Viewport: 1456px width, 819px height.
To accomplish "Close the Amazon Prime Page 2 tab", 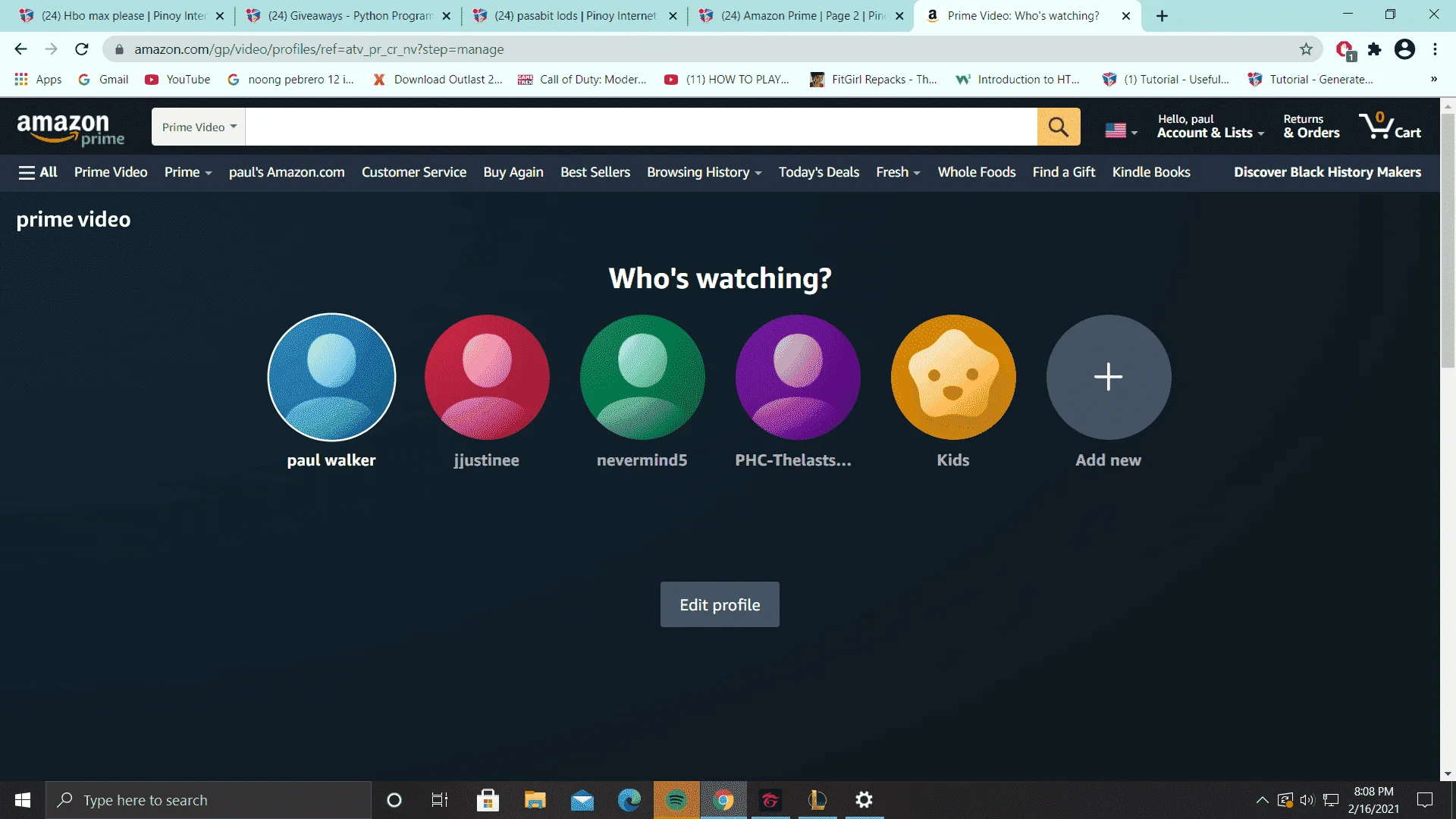I will [899, 16].
